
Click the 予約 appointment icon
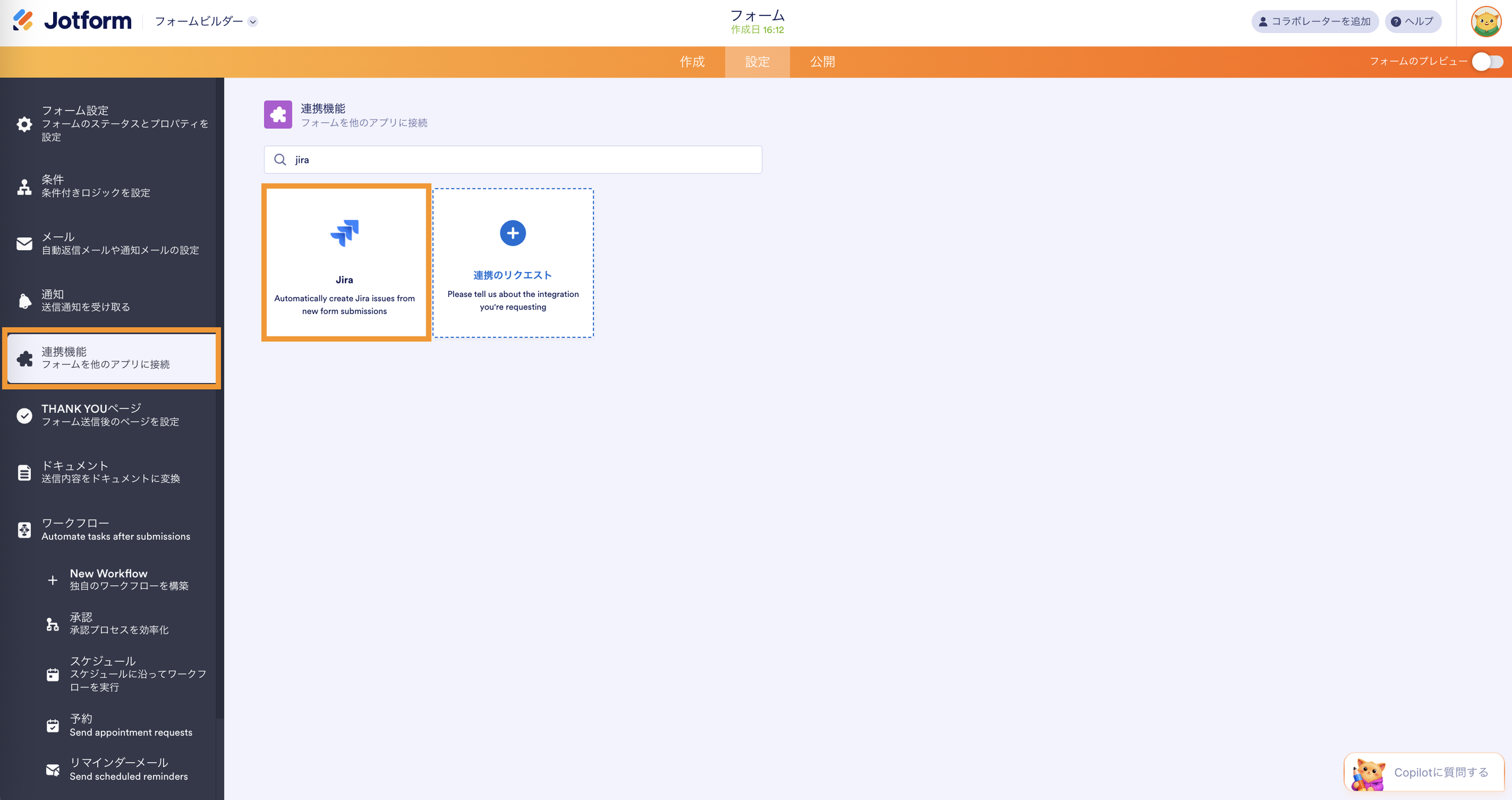(x=53, y=725)
